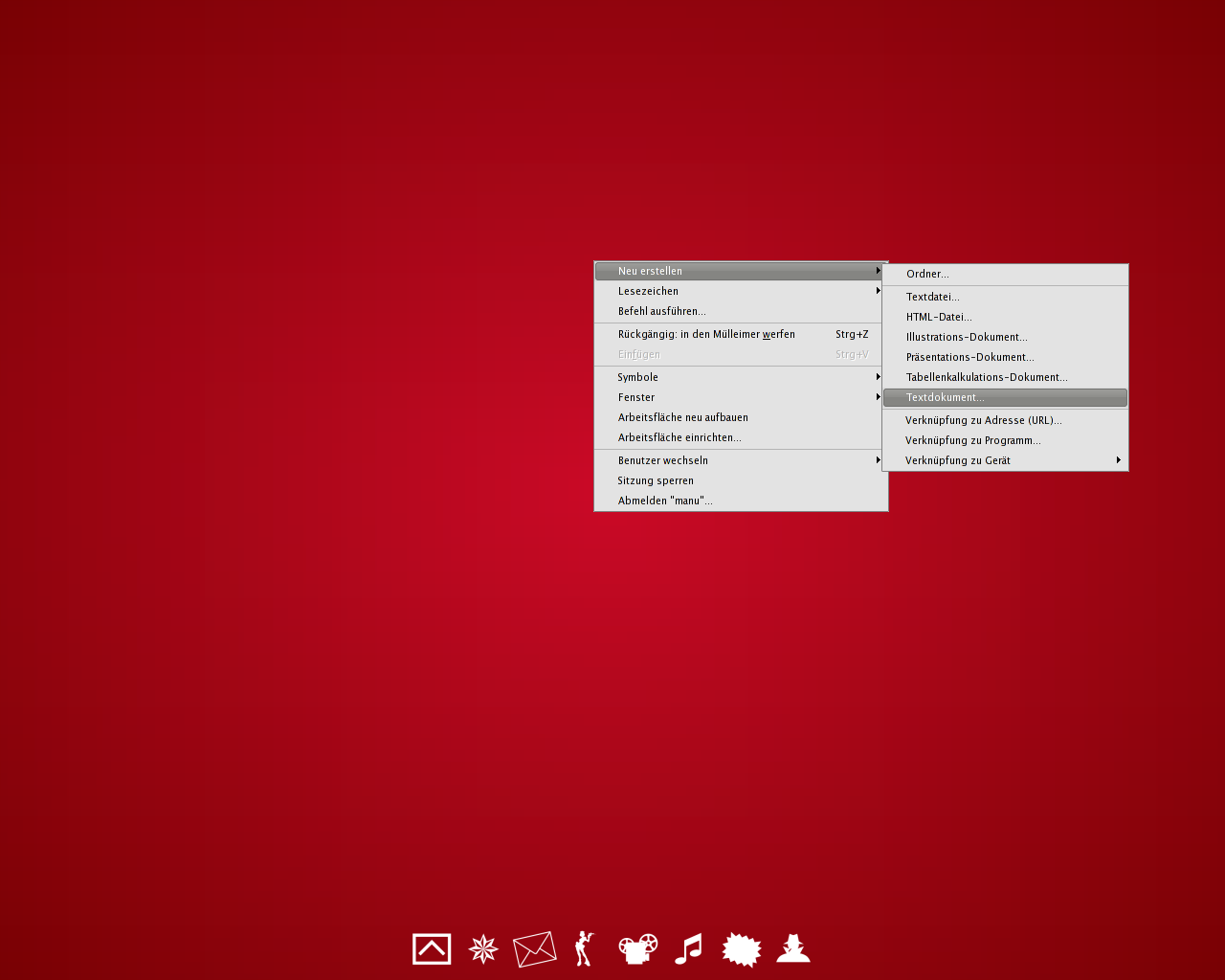
Task: Click the eight-pointed star dock icon
Action: (483, 949)
